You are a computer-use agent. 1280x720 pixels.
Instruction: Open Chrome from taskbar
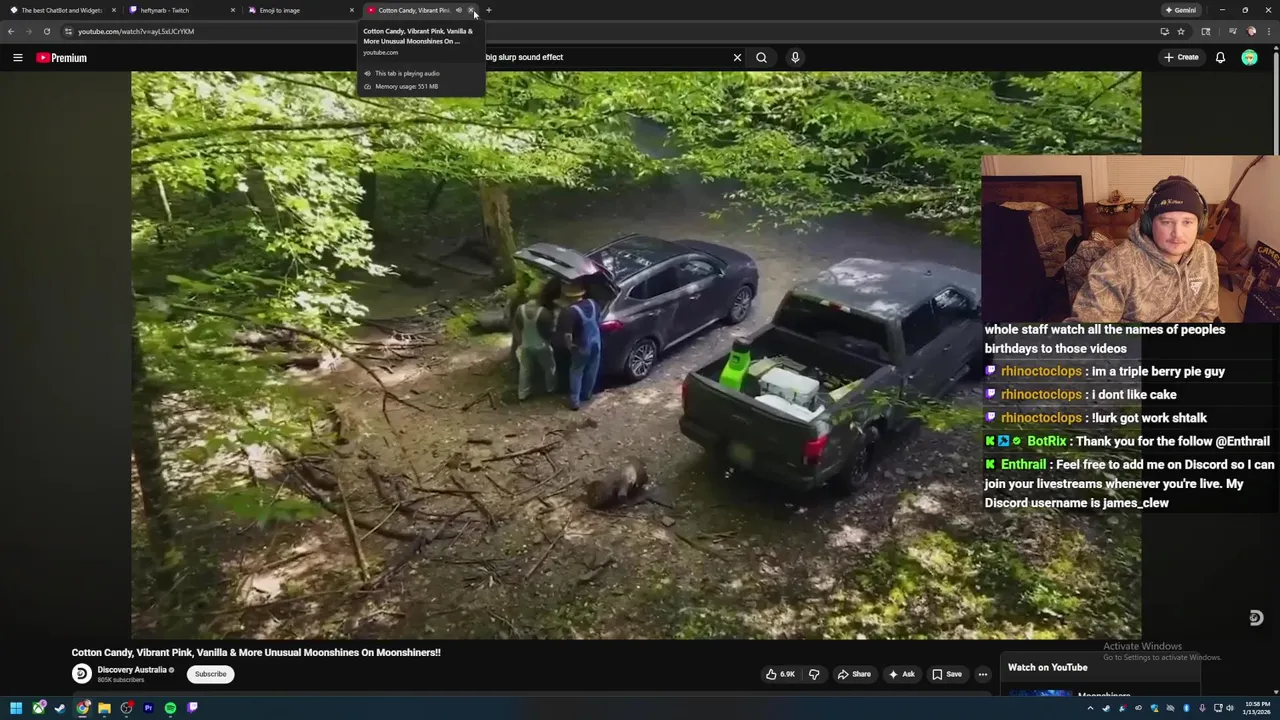point(82,708)
